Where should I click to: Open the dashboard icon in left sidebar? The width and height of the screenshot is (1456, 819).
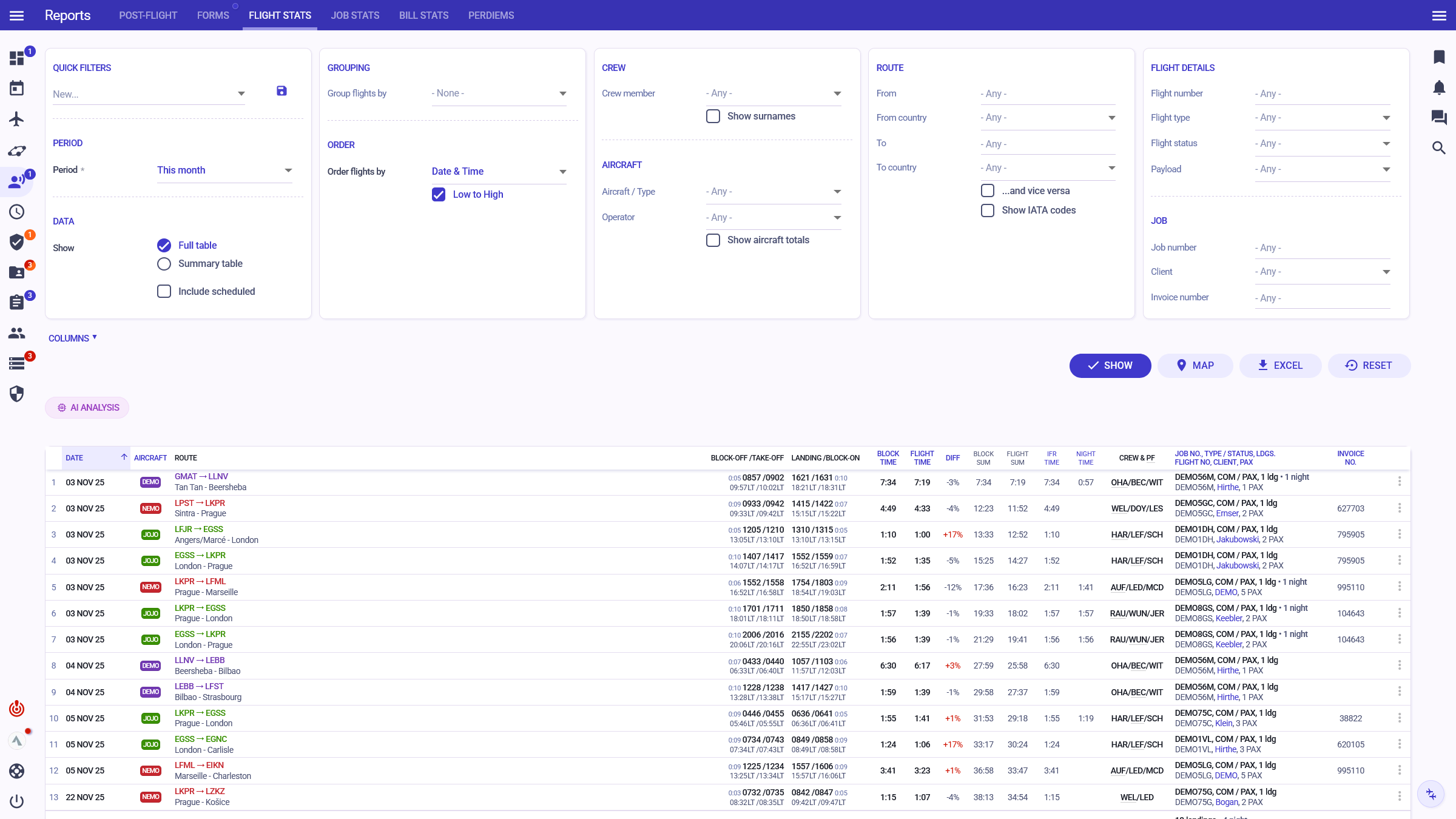coord(17,58)
